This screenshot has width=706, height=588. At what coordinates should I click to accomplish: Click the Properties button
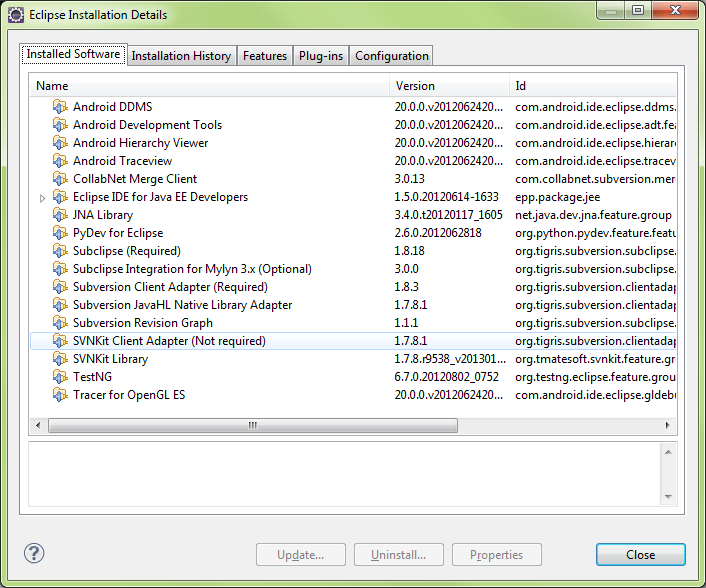497,555
